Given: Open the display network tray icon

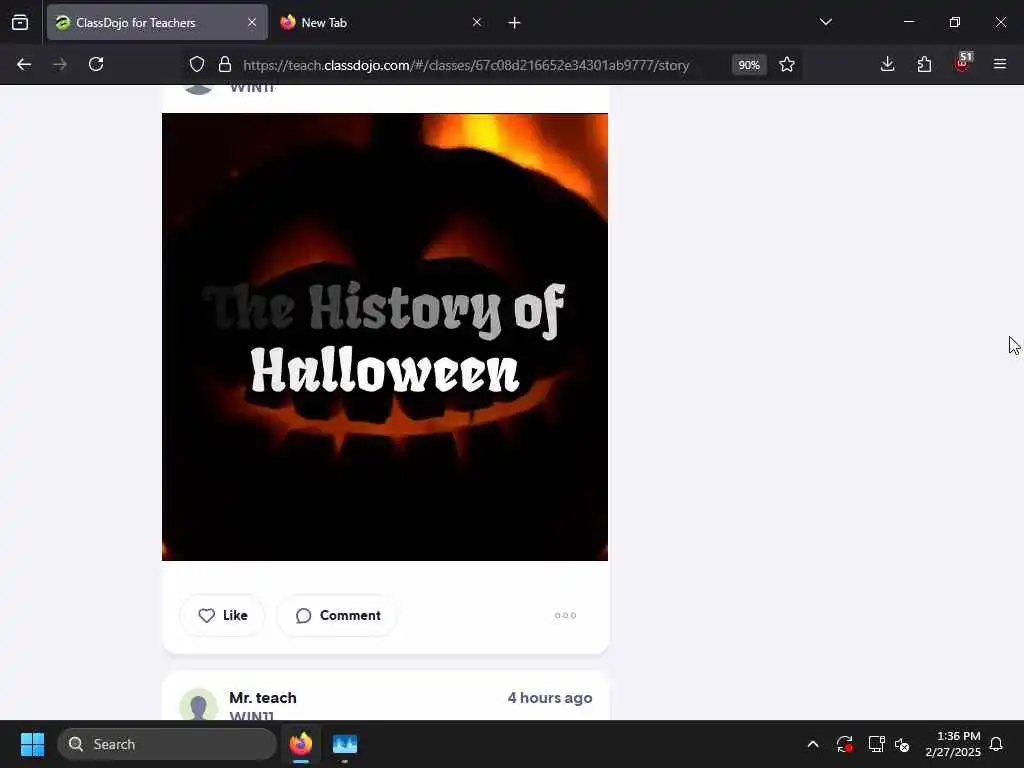Looking at the screenshot, I should (x=876, y=744).
